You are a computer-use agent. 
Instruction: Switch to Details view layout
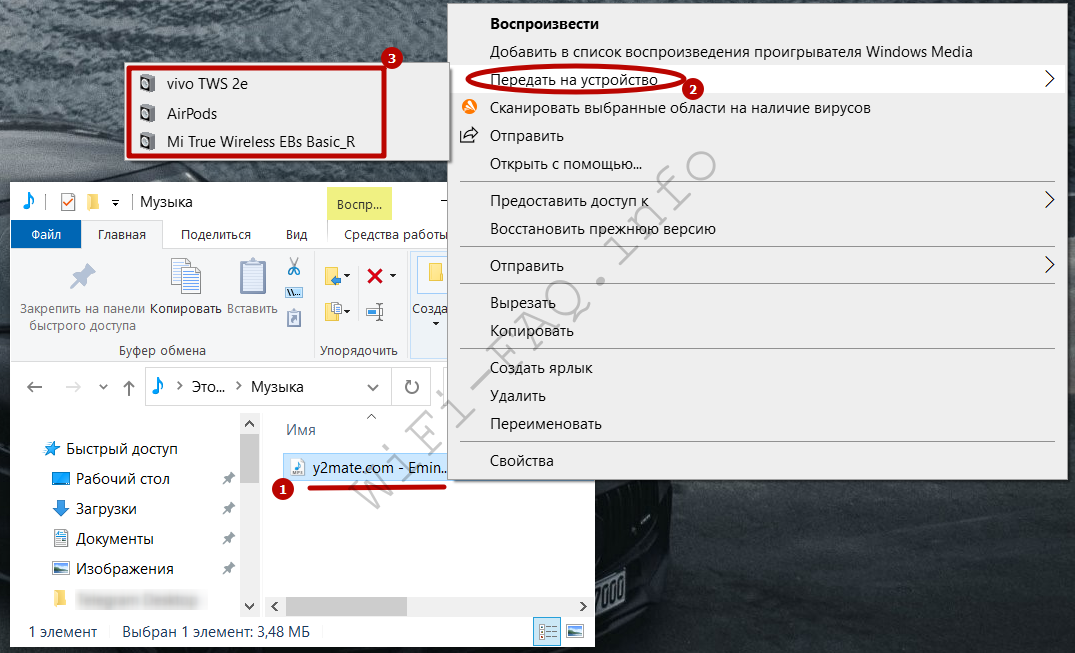point(548,631)
